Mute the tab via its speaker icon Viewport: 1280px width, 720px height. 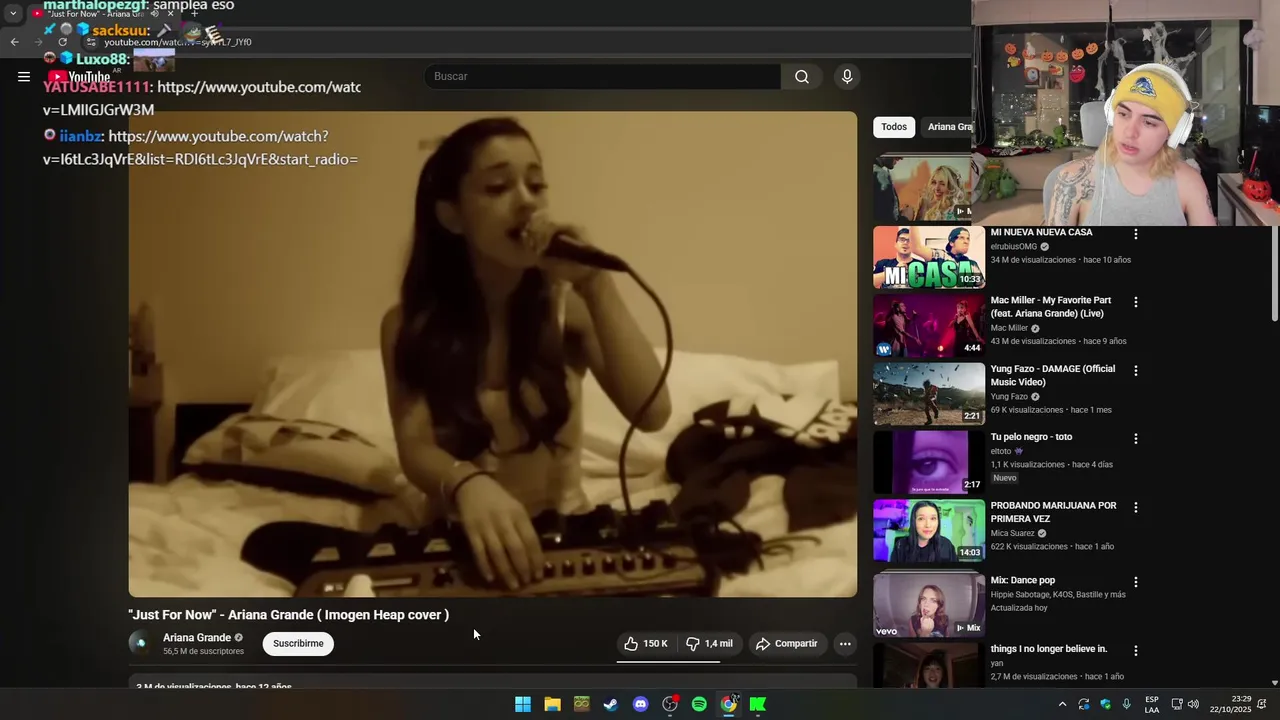[154, 14]
